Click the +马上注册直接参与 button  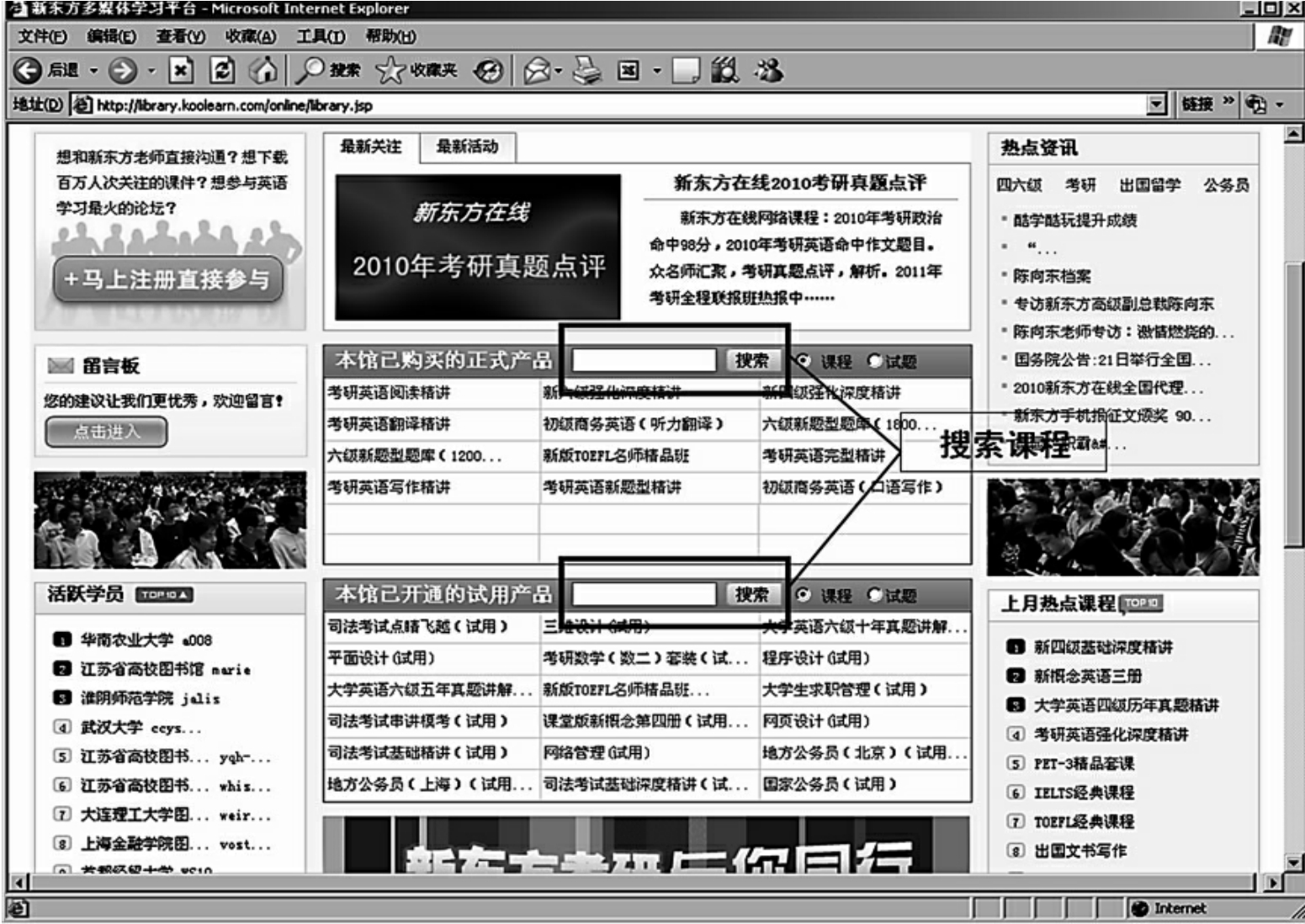point(167,279)
